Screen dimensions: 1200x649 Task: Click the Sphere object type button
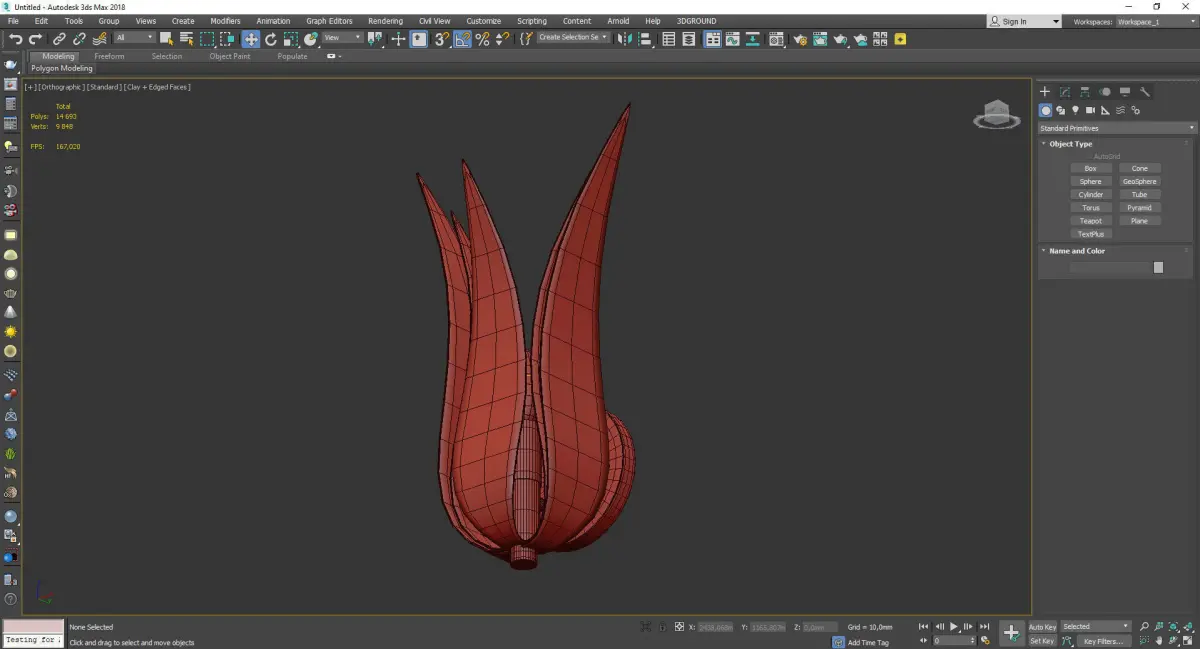click(1091, 182)
